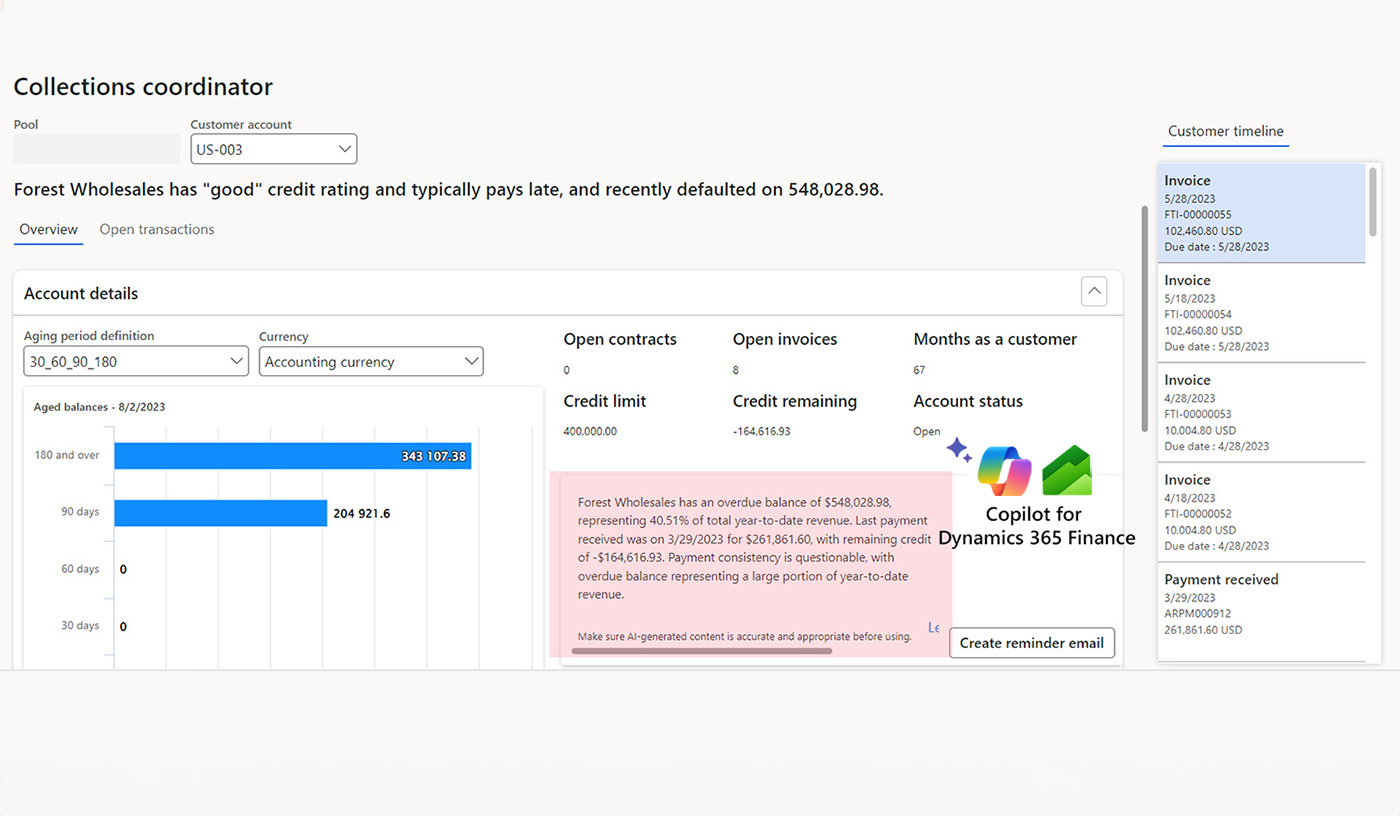Click the customer timeline vertical scrollbar

1373,202
